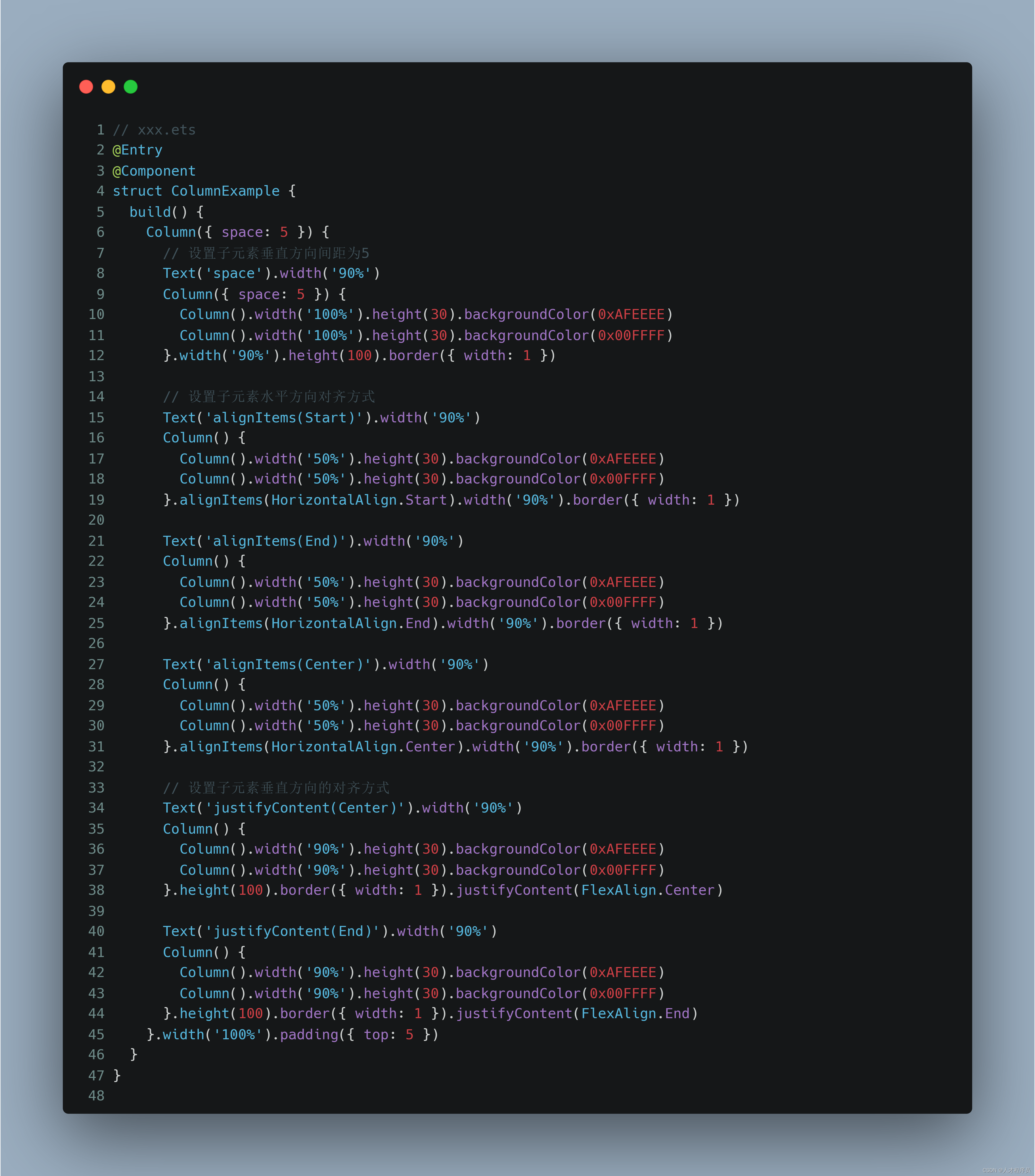The width and height of the screenshot is (1035, 1176).
Task: Click the green maximize window dot
Action: click(131, 87)
